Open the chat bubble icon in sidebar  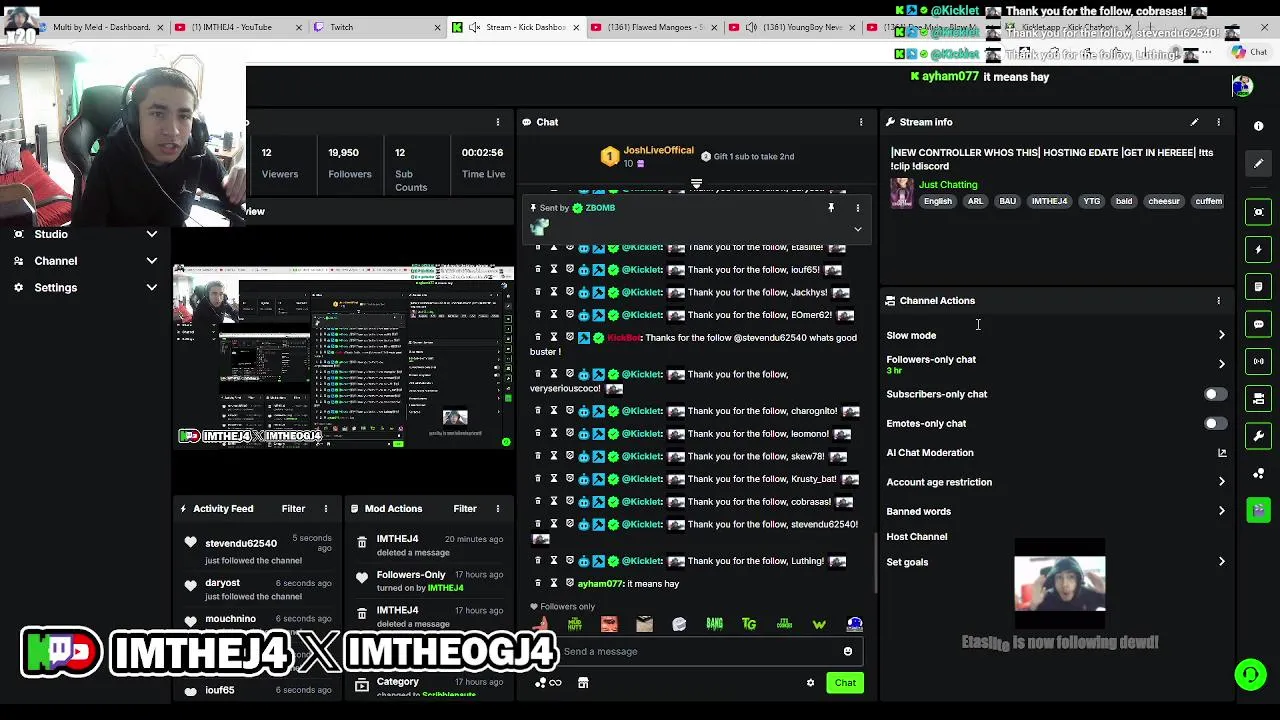pos(1258,324)
